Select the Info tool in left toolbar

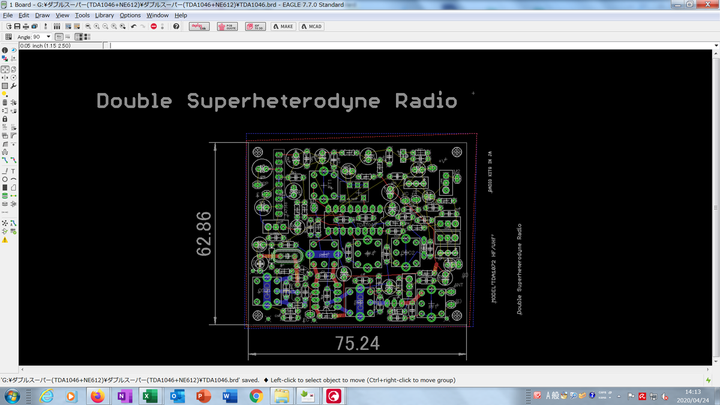click(x=5, y=50)
